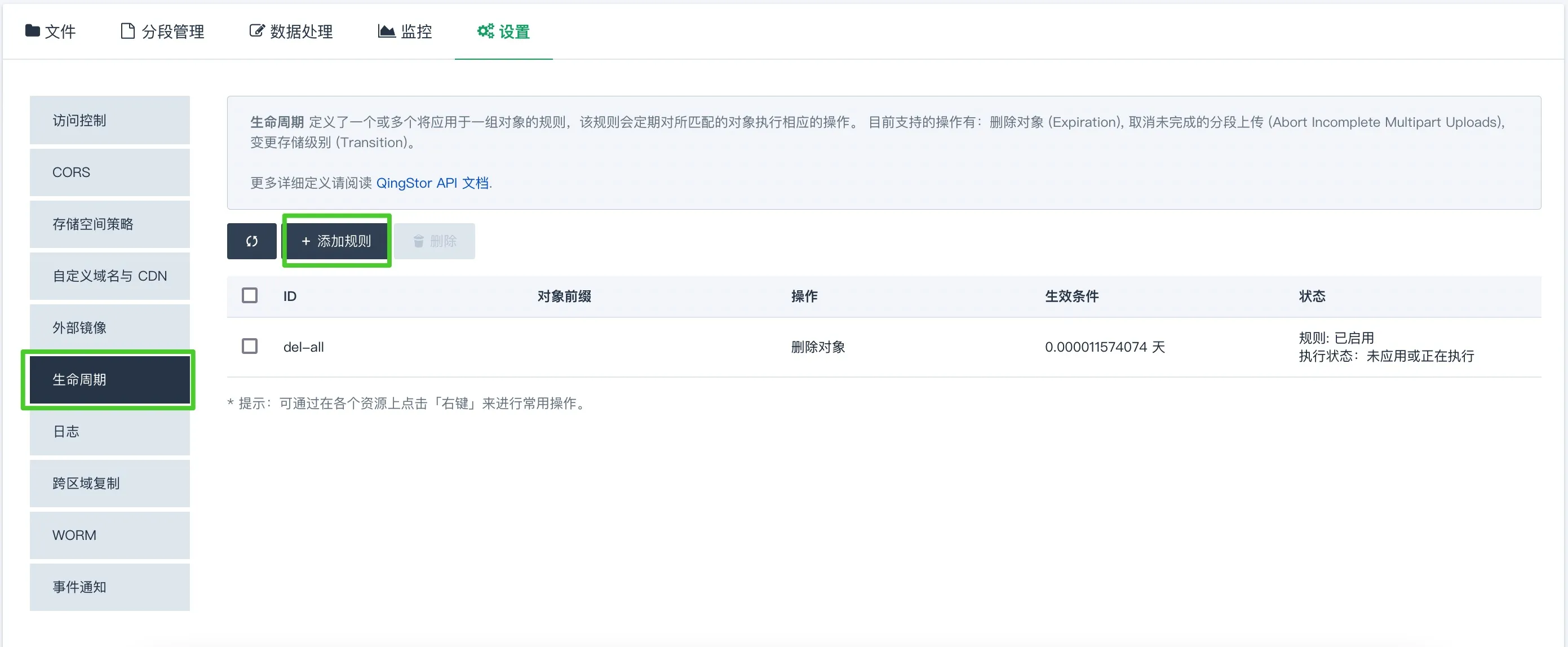Click the del-all rule row ID
Image resolution: width=1568 pixels, height=647 pixels.
coord(303,347)
